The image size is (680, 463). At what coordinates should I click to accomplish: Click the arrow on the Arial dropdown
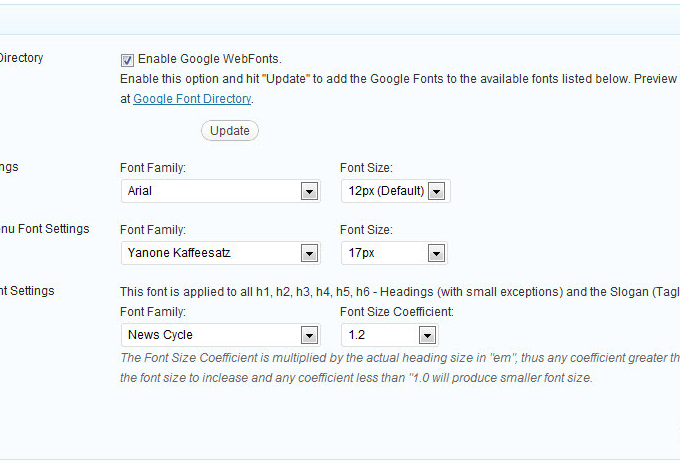click(x=309, y=191)
